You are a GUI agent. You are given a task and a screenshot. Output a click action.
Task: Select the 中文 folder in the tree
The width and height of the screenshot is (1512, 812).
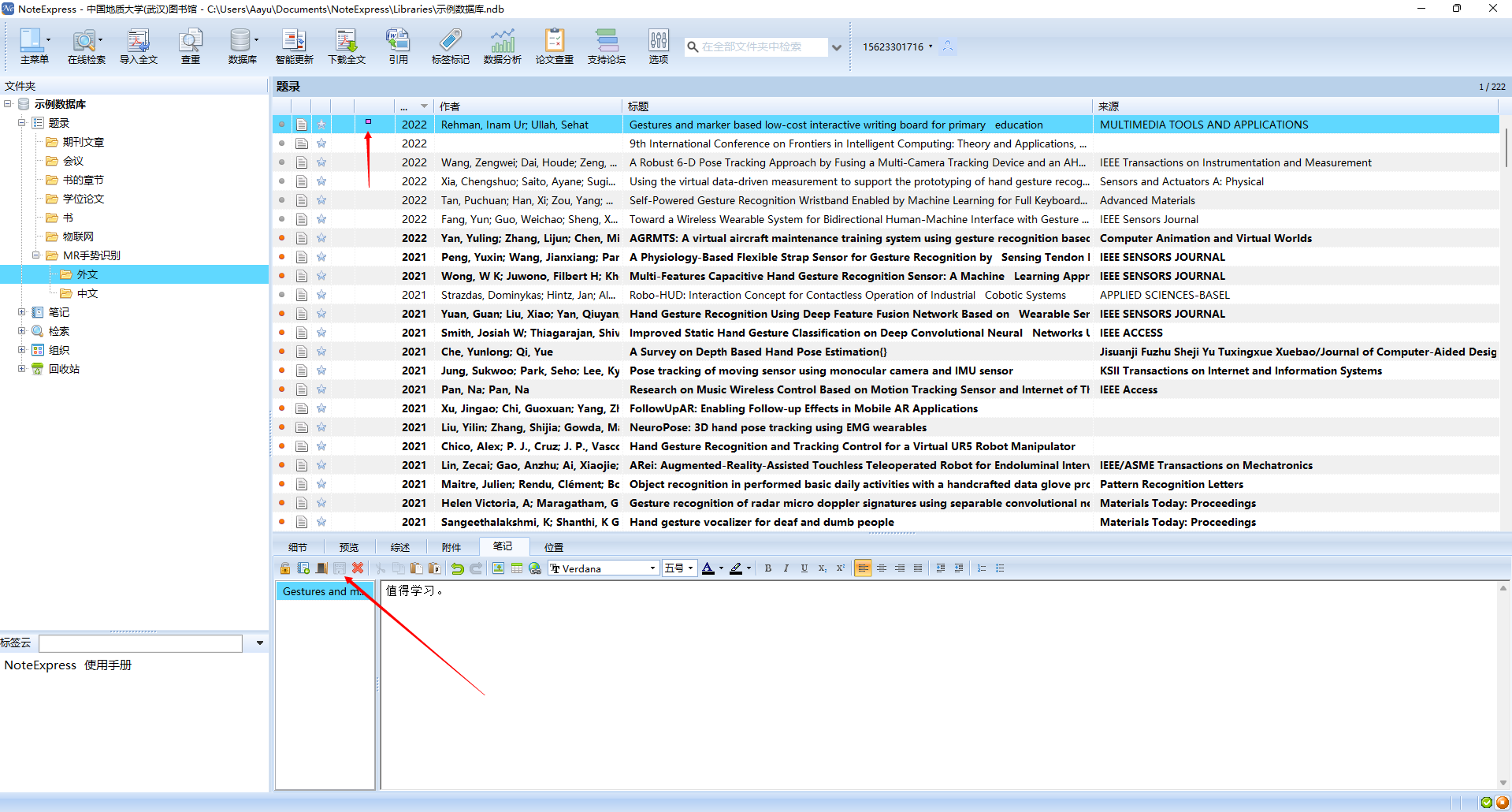(87, 293)
